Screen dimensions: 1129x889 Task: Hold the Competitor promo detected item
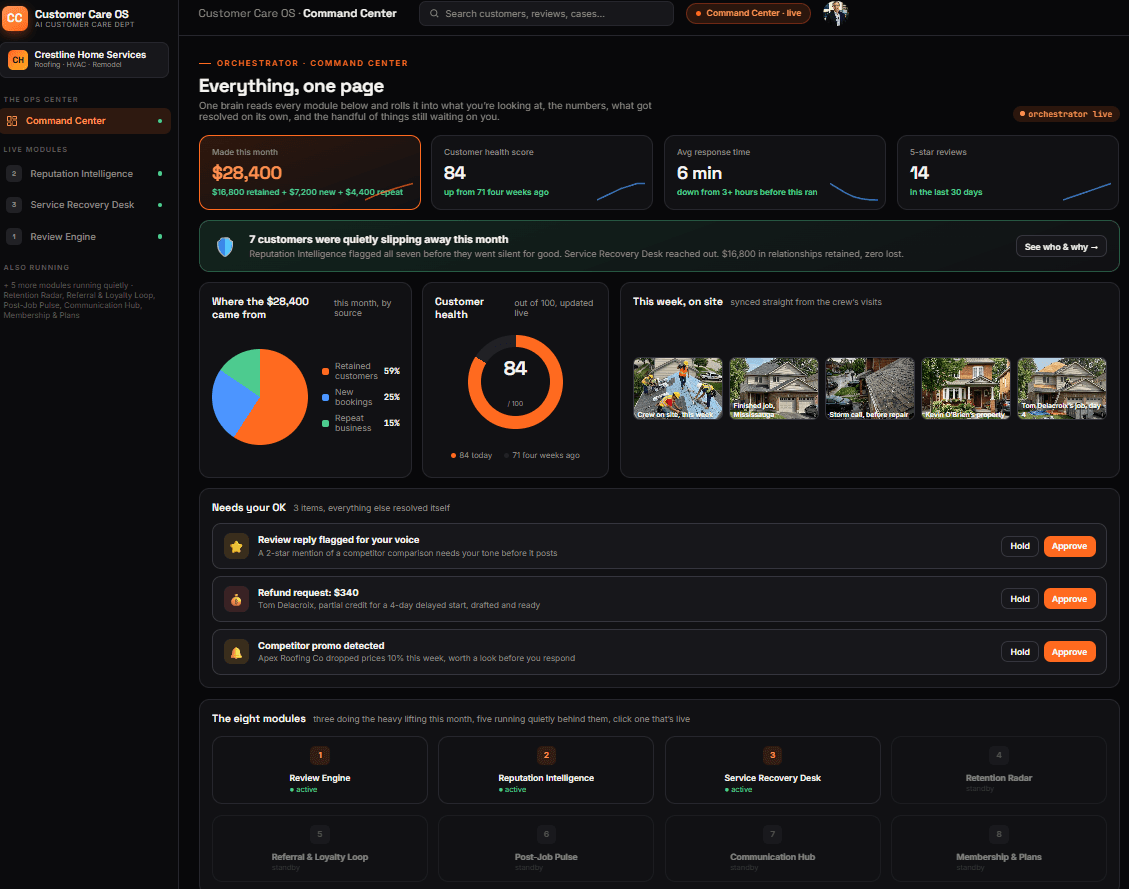pos(1020,652)
